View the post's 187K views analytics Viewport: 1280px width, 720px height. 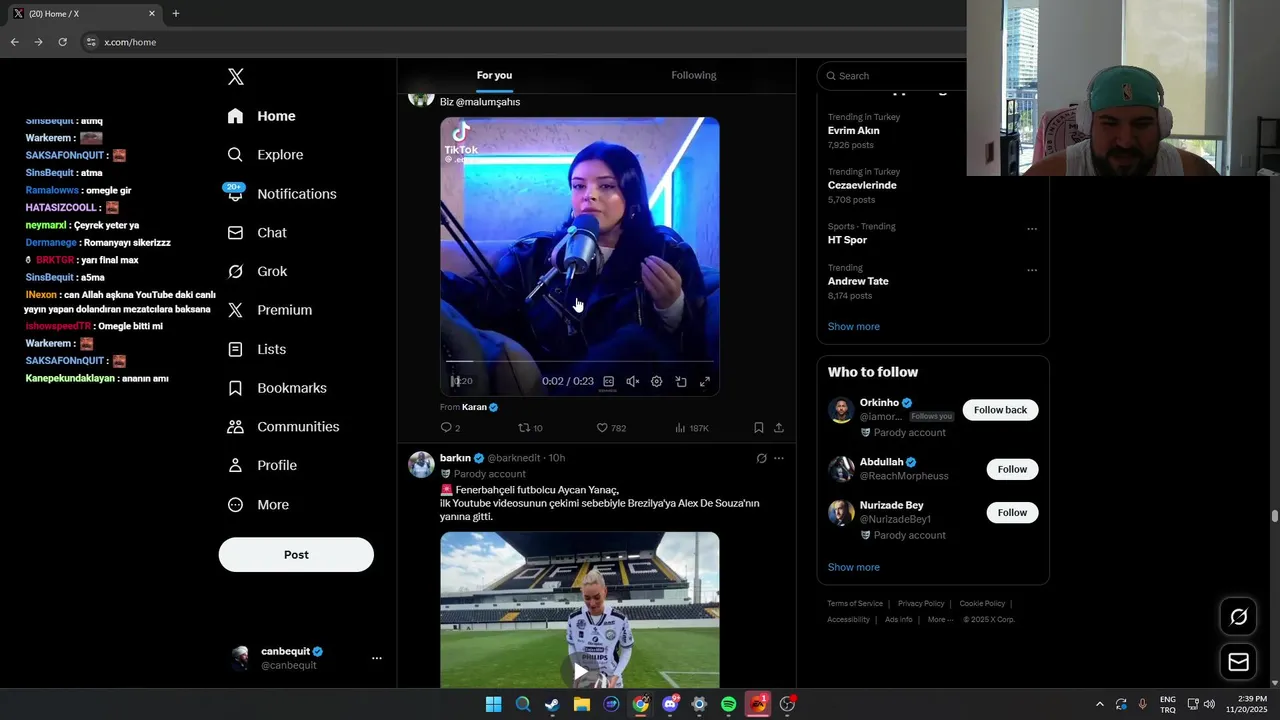[x=691, y=428]
